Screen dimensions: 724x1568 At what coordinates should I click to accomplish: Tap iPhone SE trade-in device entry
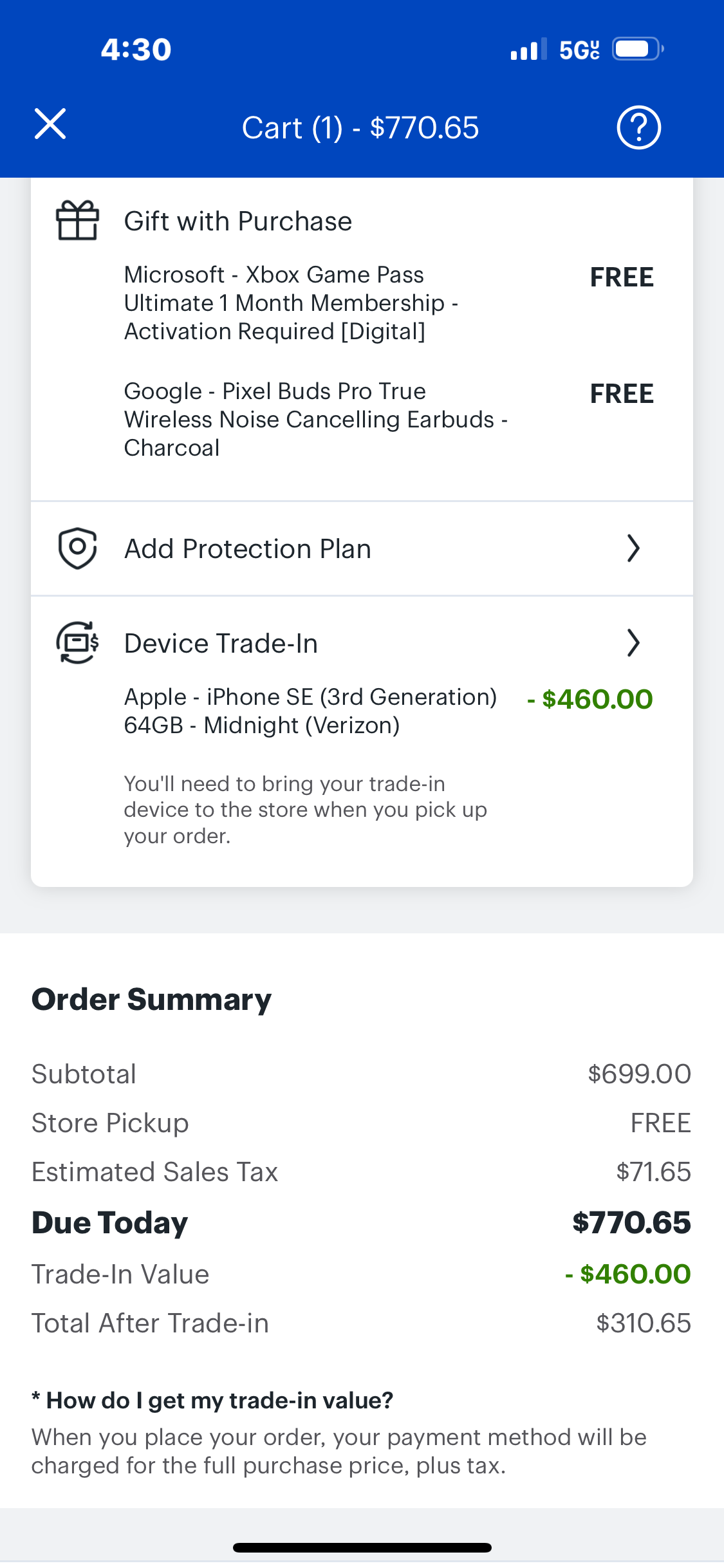[x=310, y=711]
